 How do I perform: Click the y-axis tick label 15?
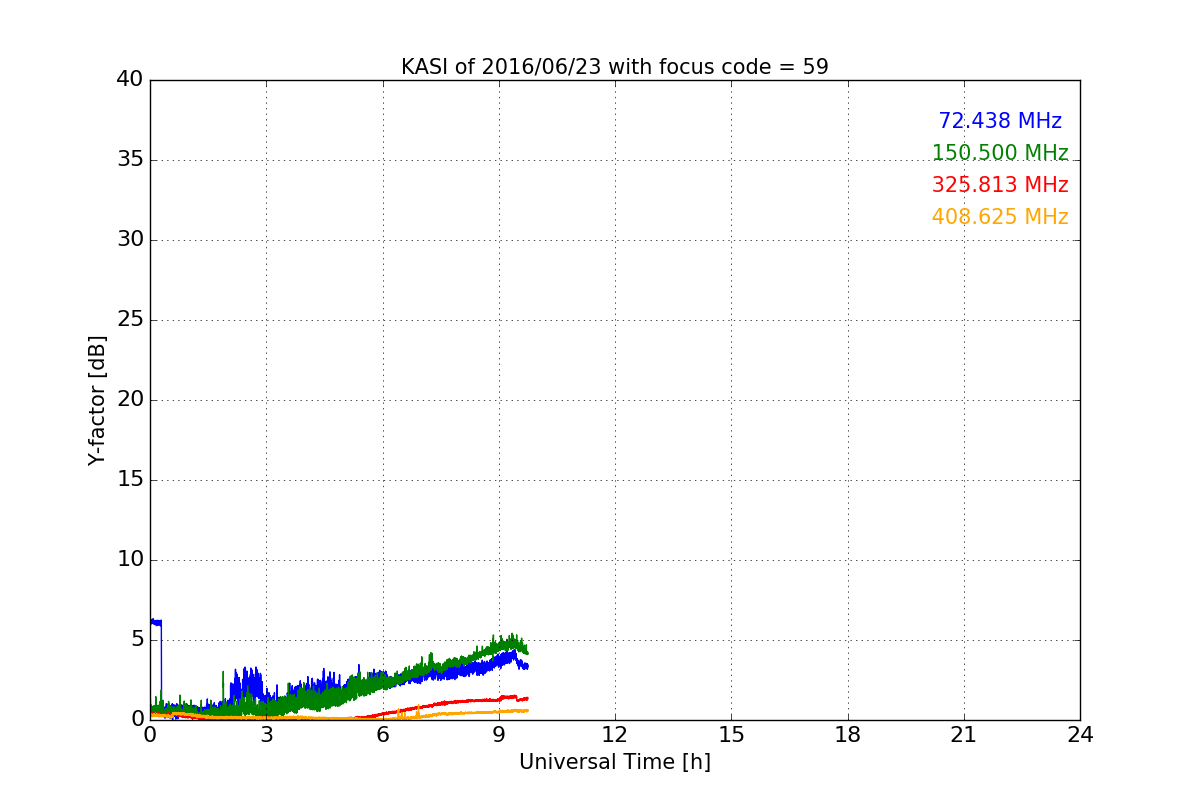(130, 480)
